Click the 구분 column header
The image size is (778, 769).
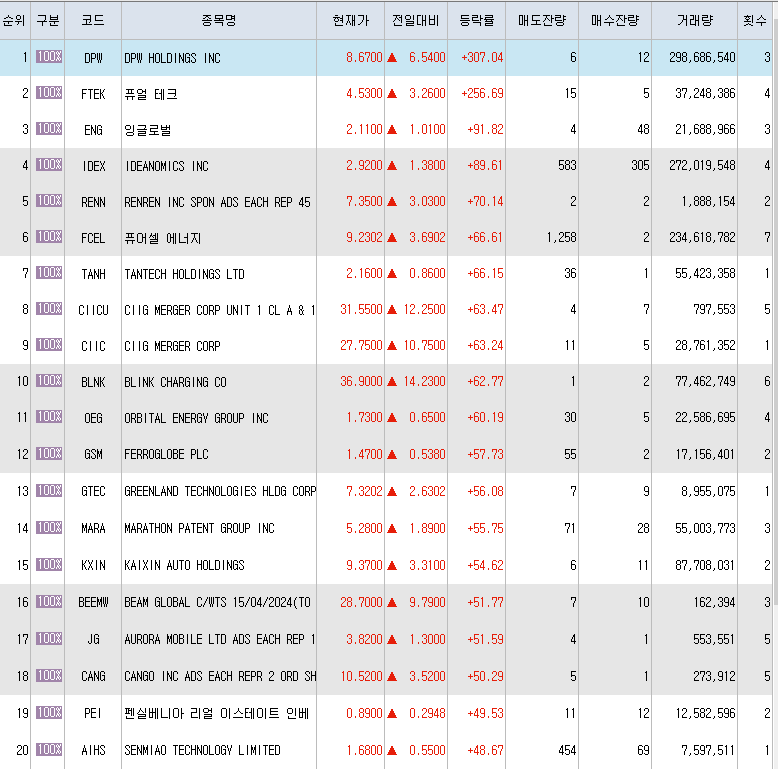point(48,20)
